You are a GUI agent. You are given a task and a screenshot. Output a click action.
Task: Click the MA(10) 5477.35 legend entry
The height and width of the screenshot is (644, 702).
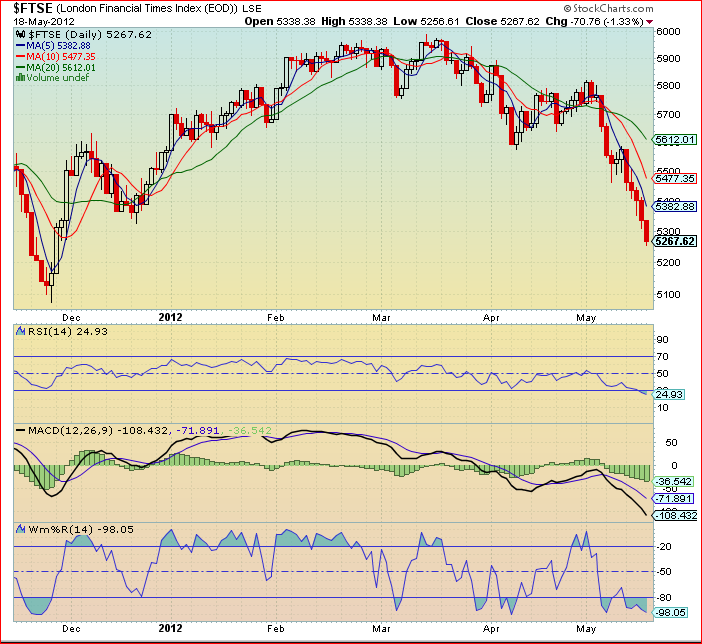click(x=61, y=56)
